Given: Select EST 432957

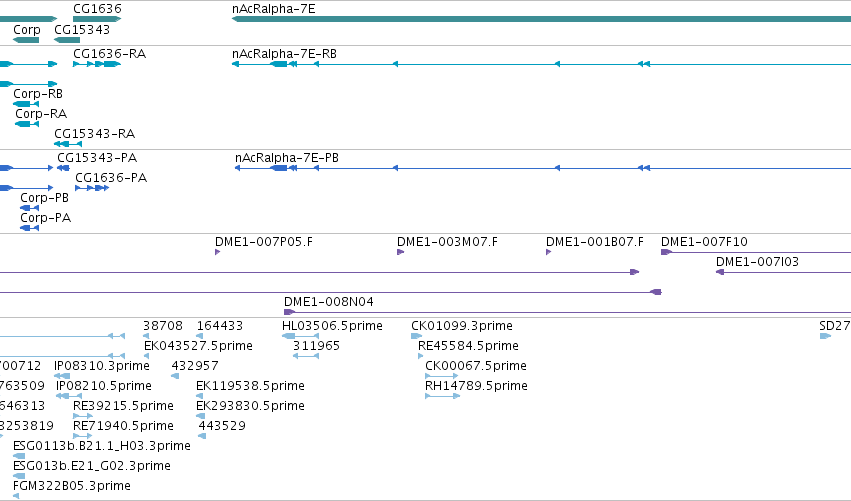Looking at the screenshot, I should pyautogui.click(x=195, y=366).
